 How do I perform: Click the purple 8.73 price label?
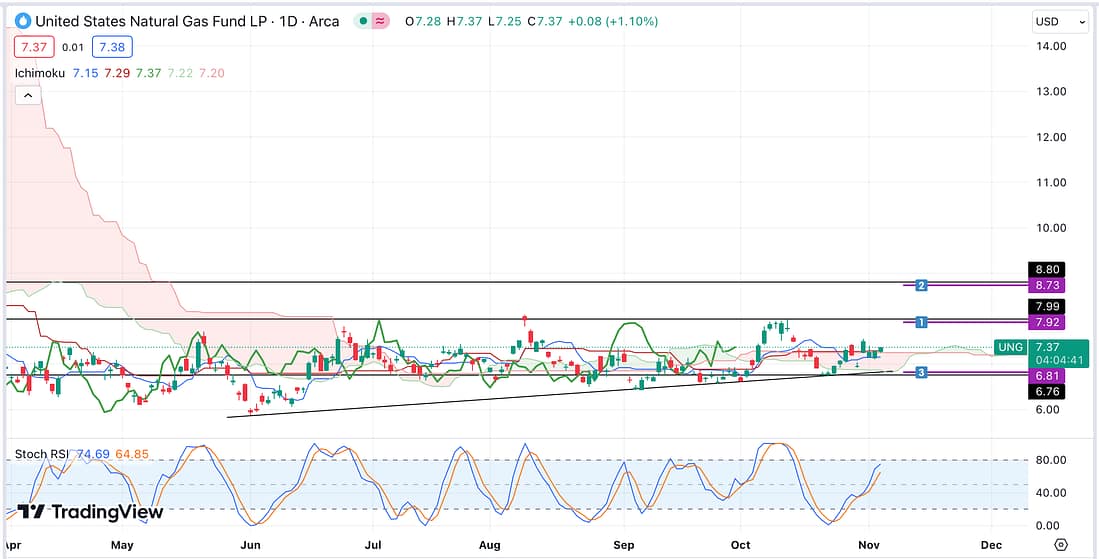click(x=1055, y=285)
